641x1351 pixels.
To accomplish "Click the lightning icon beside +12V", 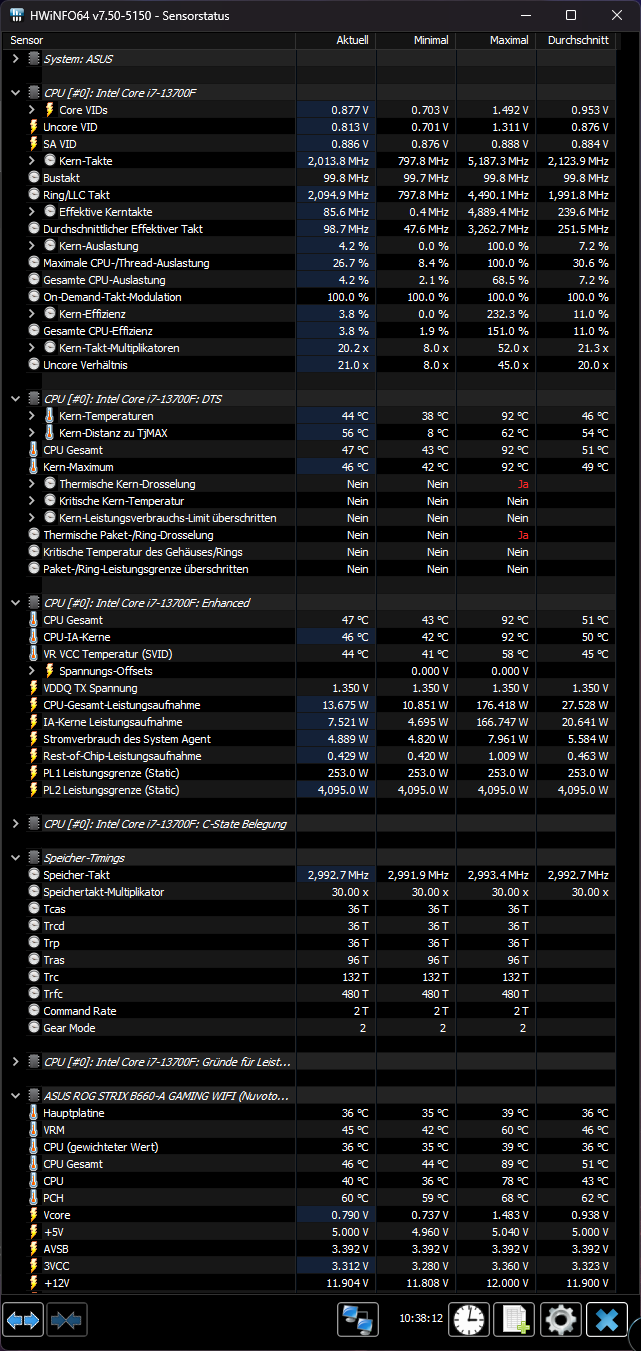I will click(34, 1283).
